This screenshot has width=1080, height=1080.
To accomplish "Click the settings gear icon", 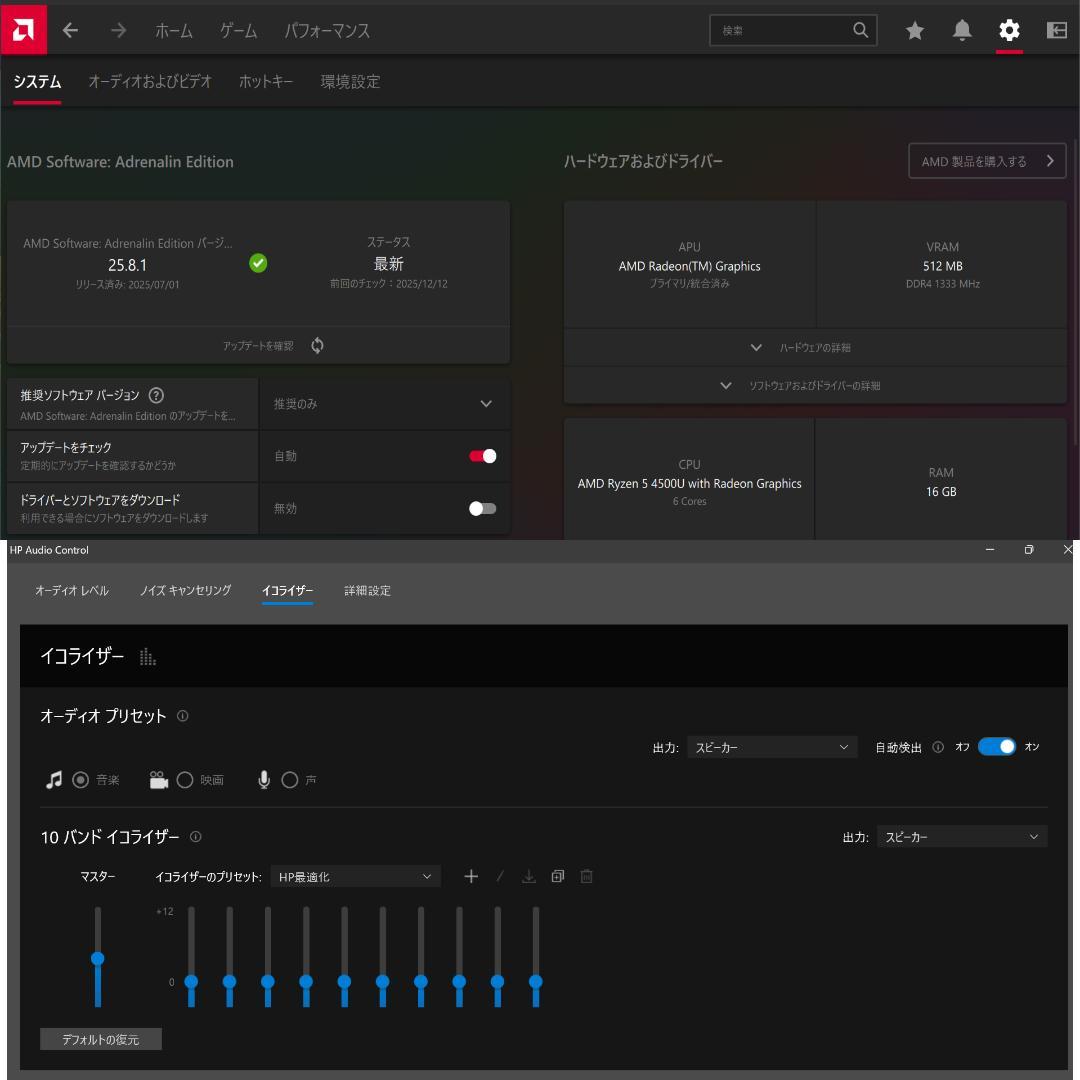I will pos(1009,31).
